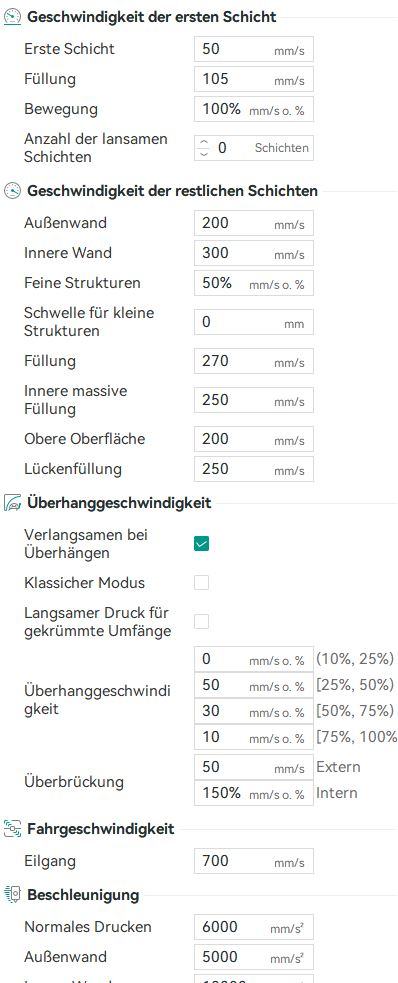Edit the Feine Strukturen percentage field
Screen dimensions: 398x983
pyautogui.click(x=254, y=283)
